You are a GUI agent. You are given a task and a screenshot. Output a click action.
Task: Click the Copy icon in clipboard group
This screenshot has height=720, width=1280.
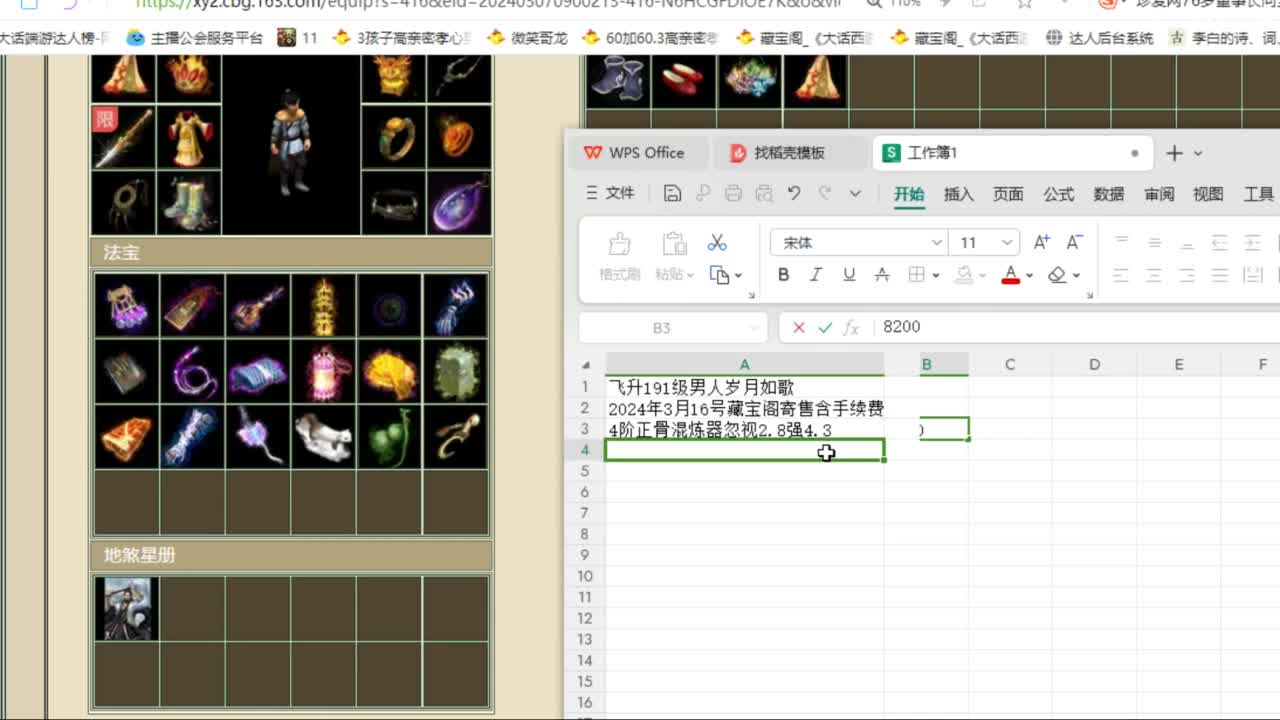719,275
